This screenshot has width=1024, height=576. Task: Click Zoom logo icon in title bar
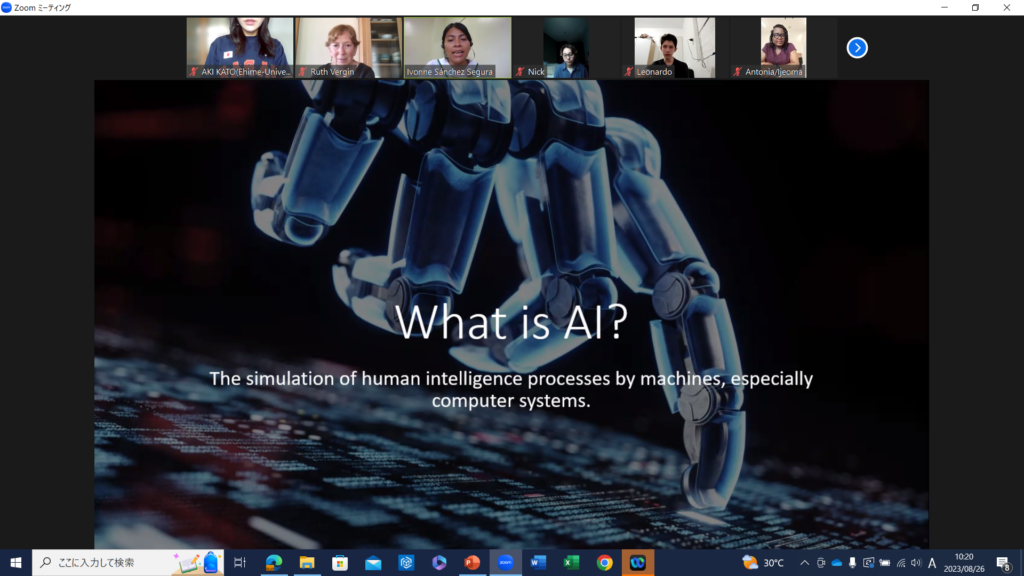tap(7, 7)
